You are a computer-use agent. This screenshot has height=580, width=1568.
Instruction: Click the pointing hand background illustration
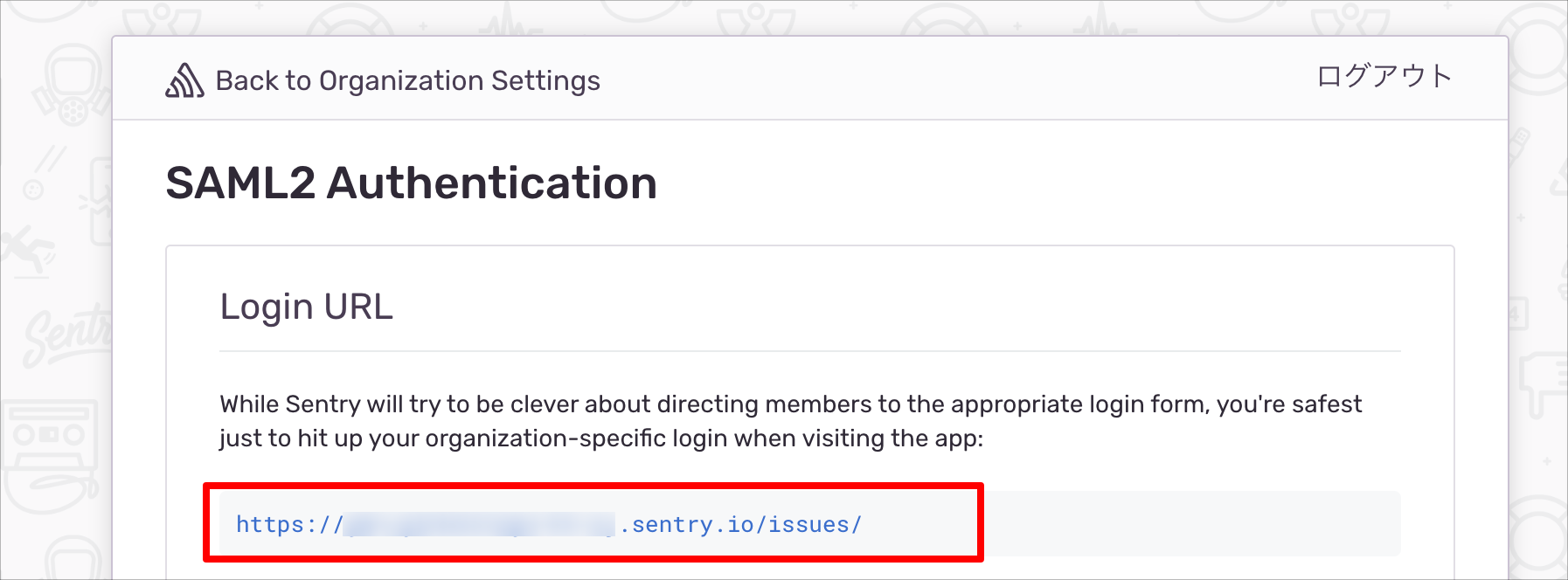coord(1542,384)
